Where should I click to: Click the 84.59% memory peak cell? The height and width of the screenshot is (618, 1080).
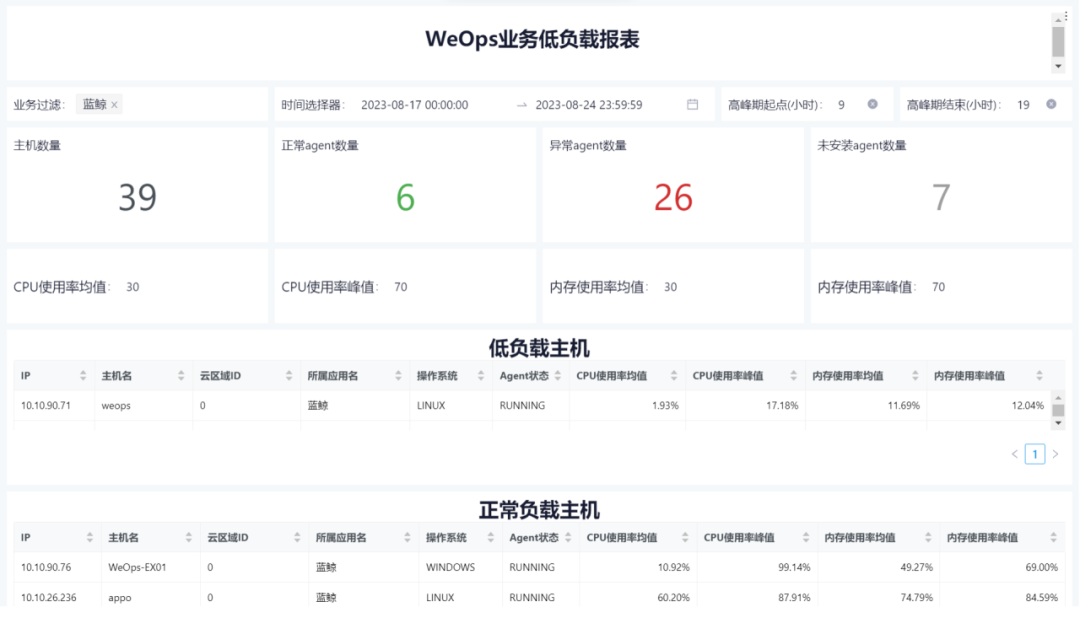coord(1041,597)
